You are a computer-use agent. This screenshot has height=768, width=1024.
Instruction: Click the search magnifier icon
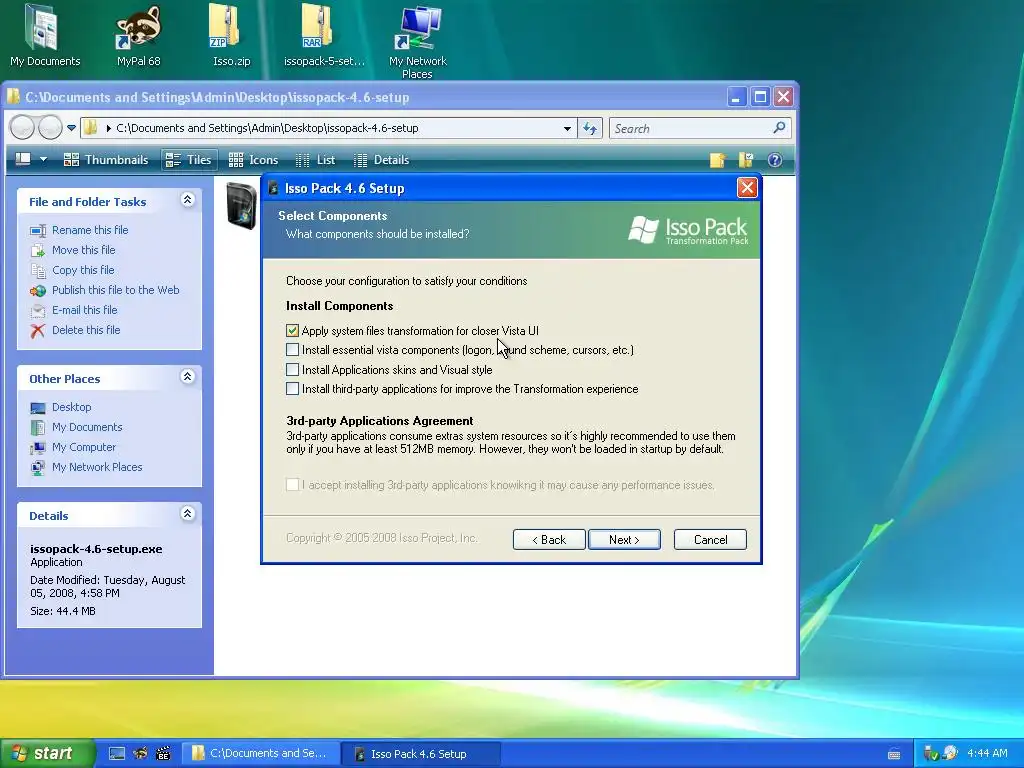click(779, 128)
